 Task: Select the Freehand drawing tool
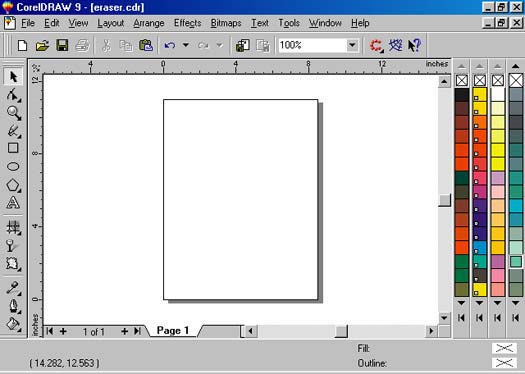13,131
